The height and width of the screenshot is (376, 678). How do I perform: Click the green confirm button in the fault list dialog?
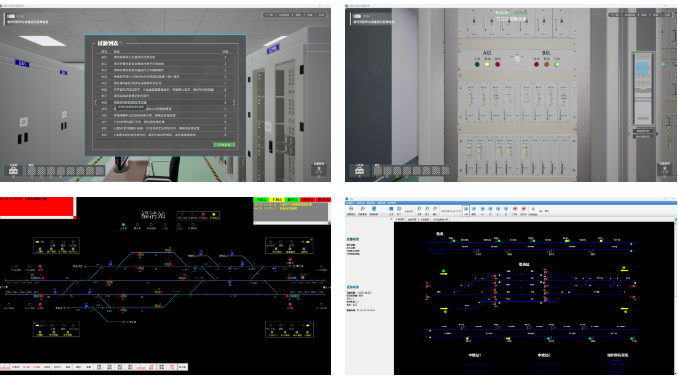[x=224, y=144]
